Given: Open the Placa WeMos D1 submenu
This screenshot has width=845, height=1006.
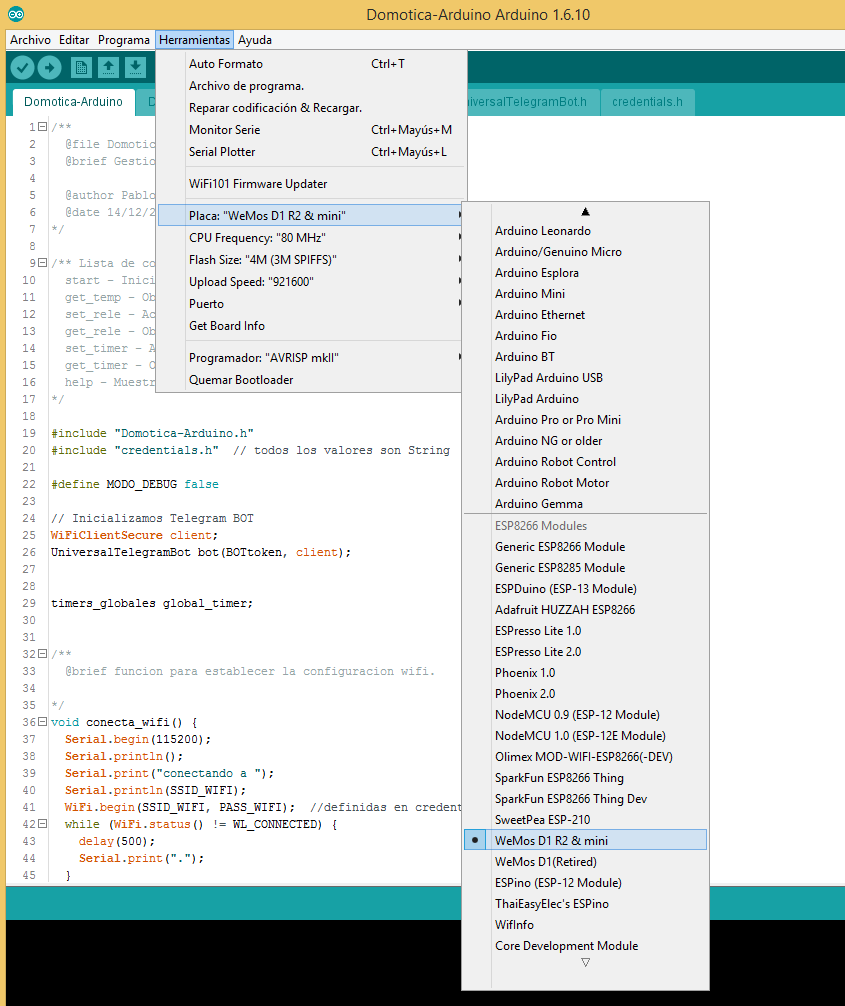Looking at the screenshot, I should tap(311, 216).
